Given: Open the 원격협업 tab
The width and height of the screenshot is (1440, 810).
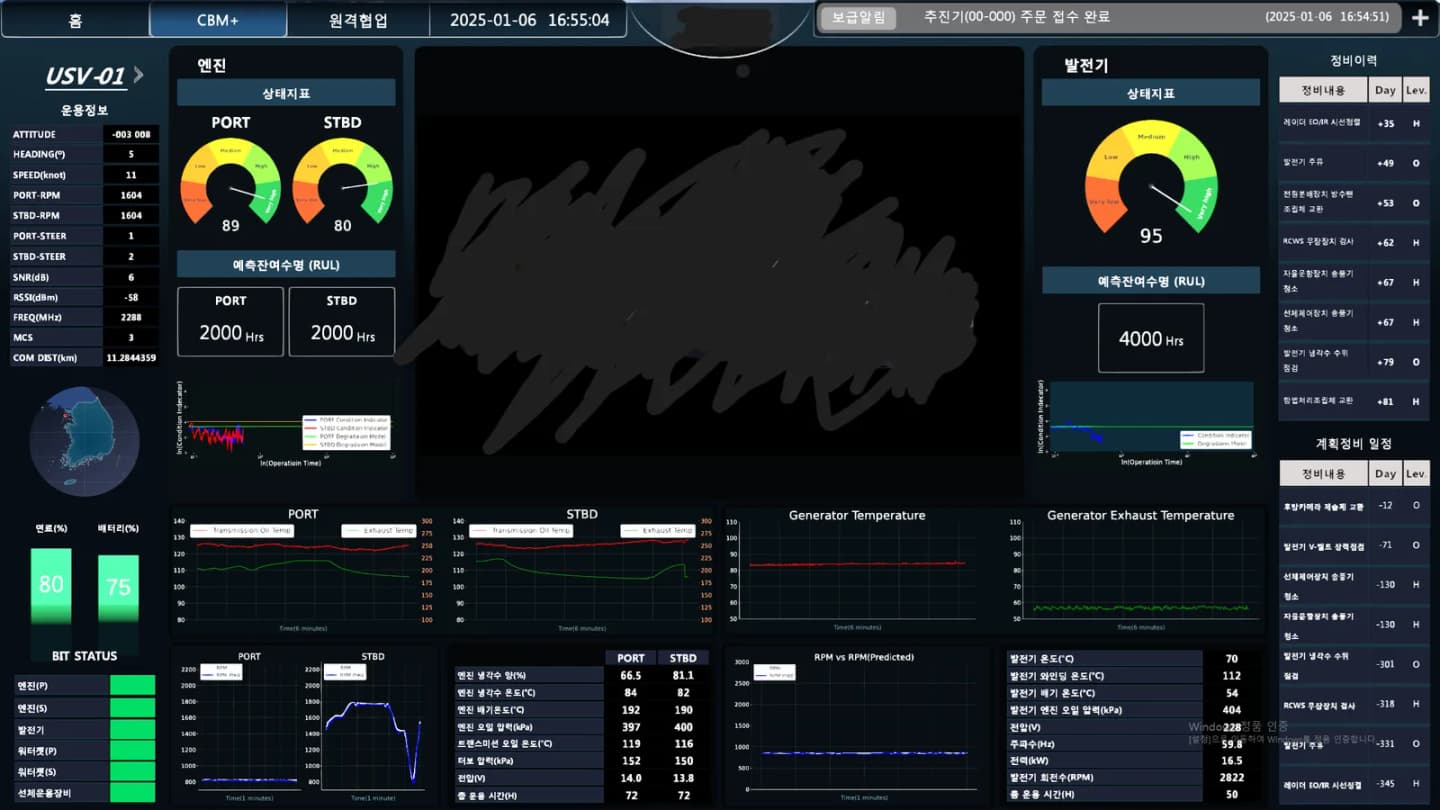Looking at the screenshot, I should (358, 20).
